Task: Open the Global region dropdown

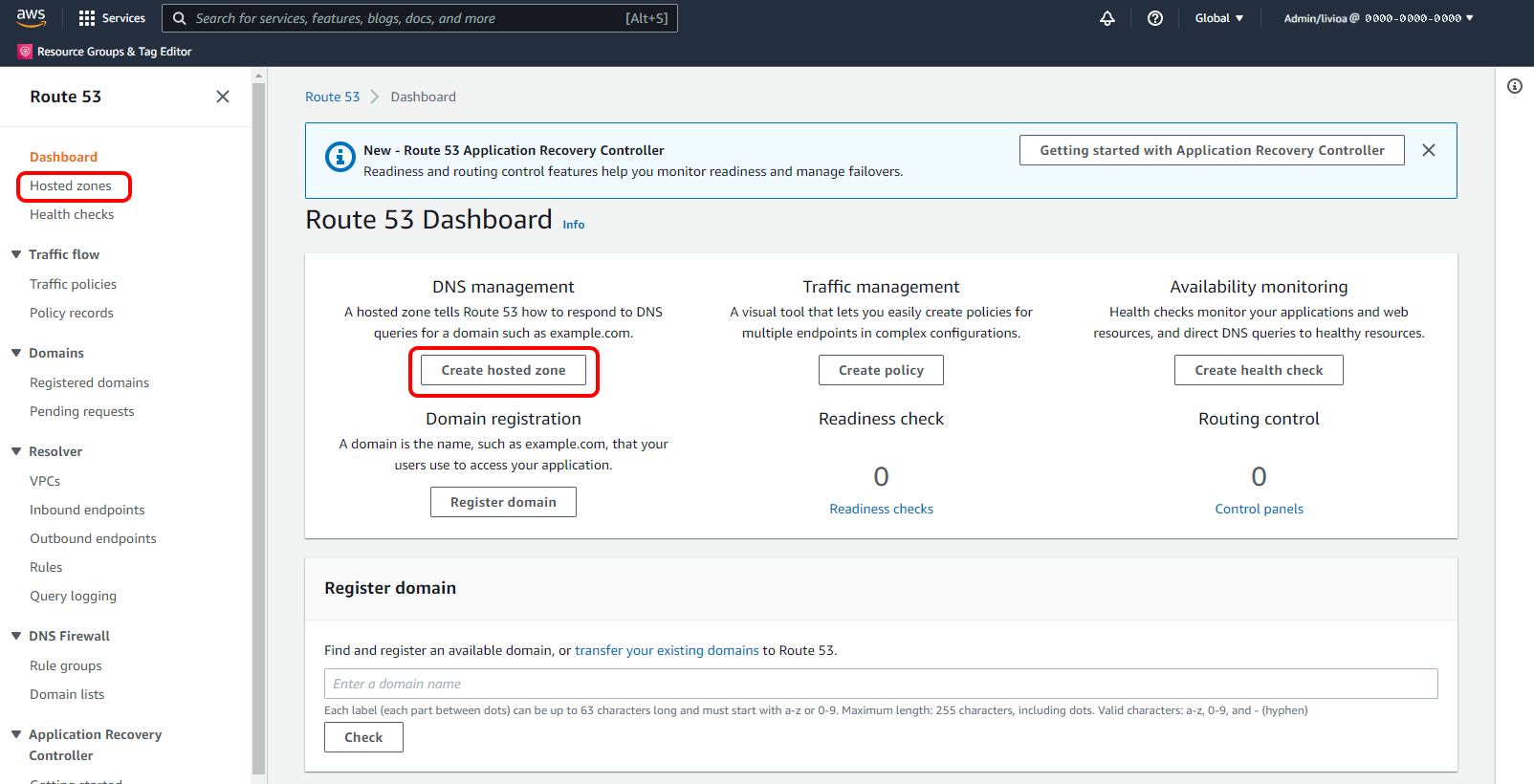Action: pyautogui.click(x=1219, y=18)
